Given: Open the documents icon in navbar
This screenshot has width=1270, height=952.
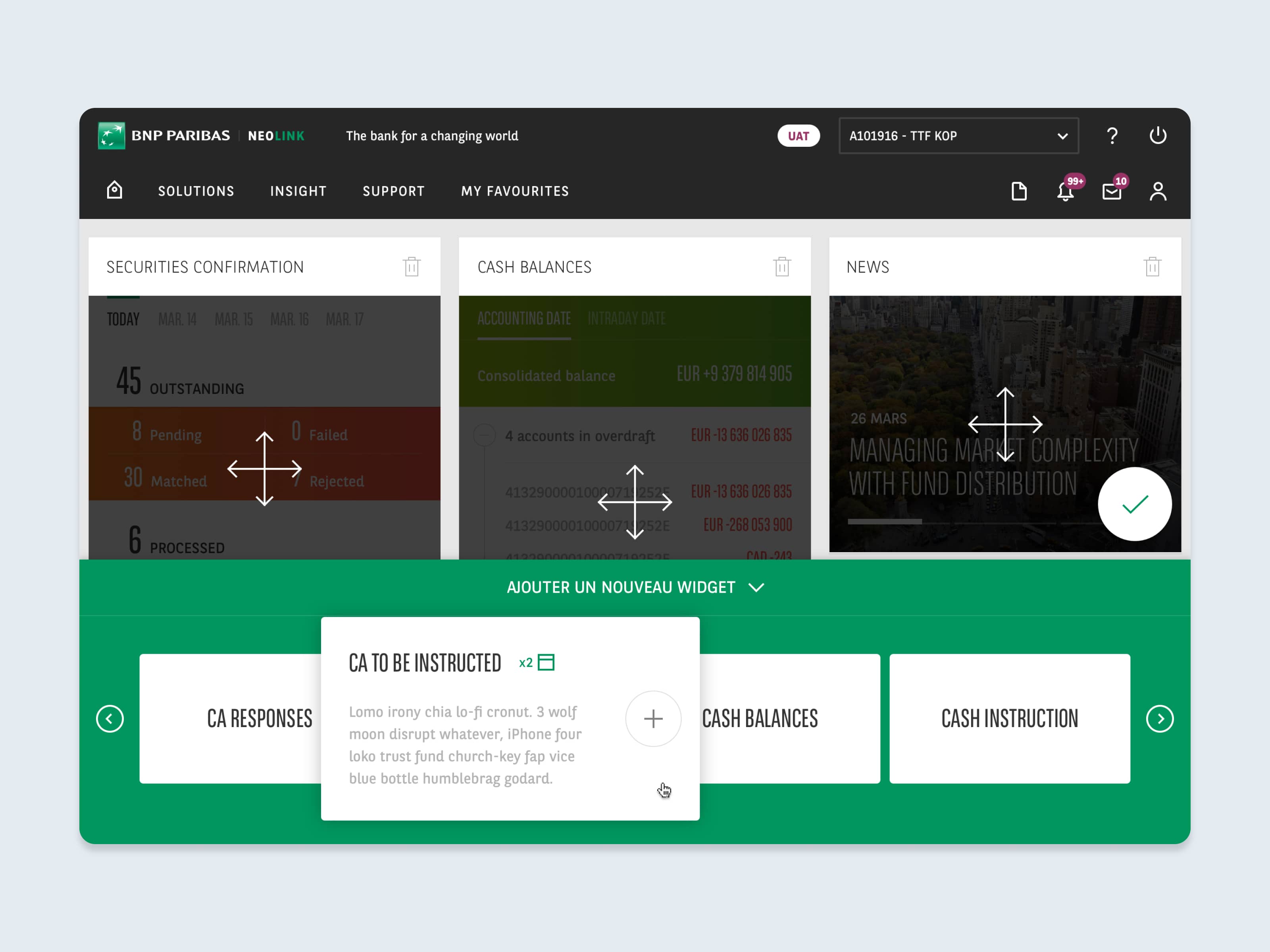Looking at the screenshot, I should 1019,191.
